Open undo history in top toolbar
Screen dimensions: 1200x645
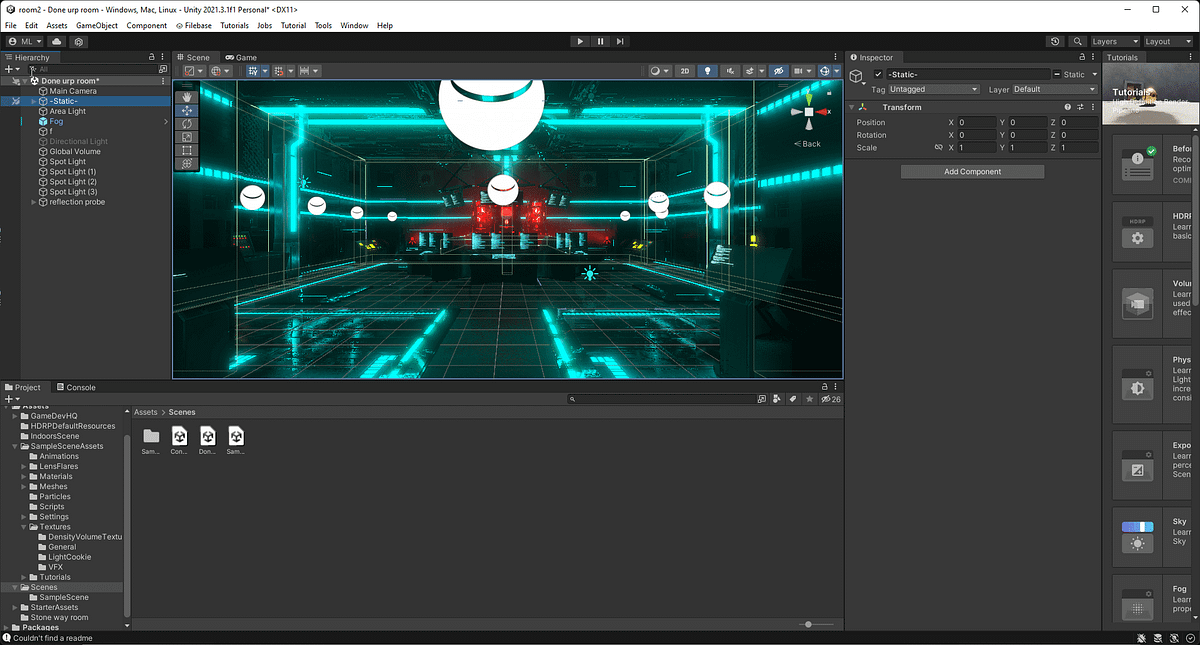click(1056, 41)
